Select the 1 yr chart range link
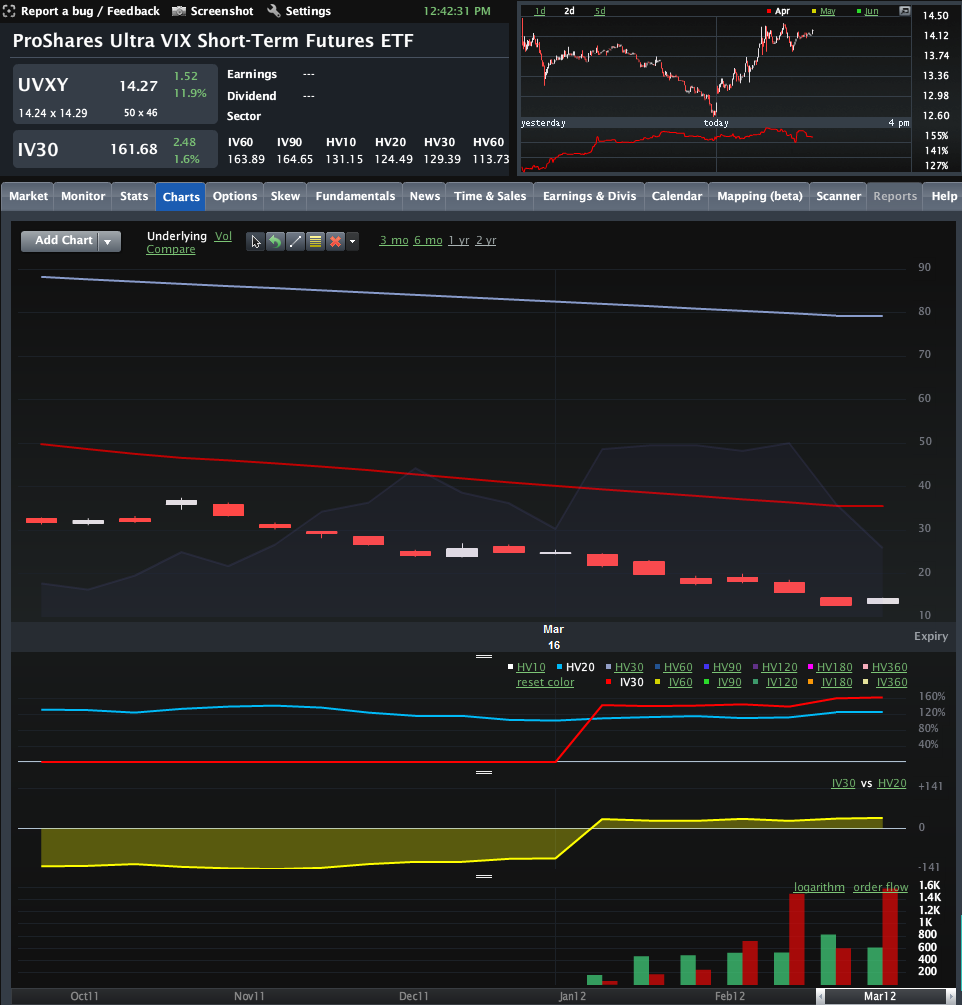 point(459,240)
